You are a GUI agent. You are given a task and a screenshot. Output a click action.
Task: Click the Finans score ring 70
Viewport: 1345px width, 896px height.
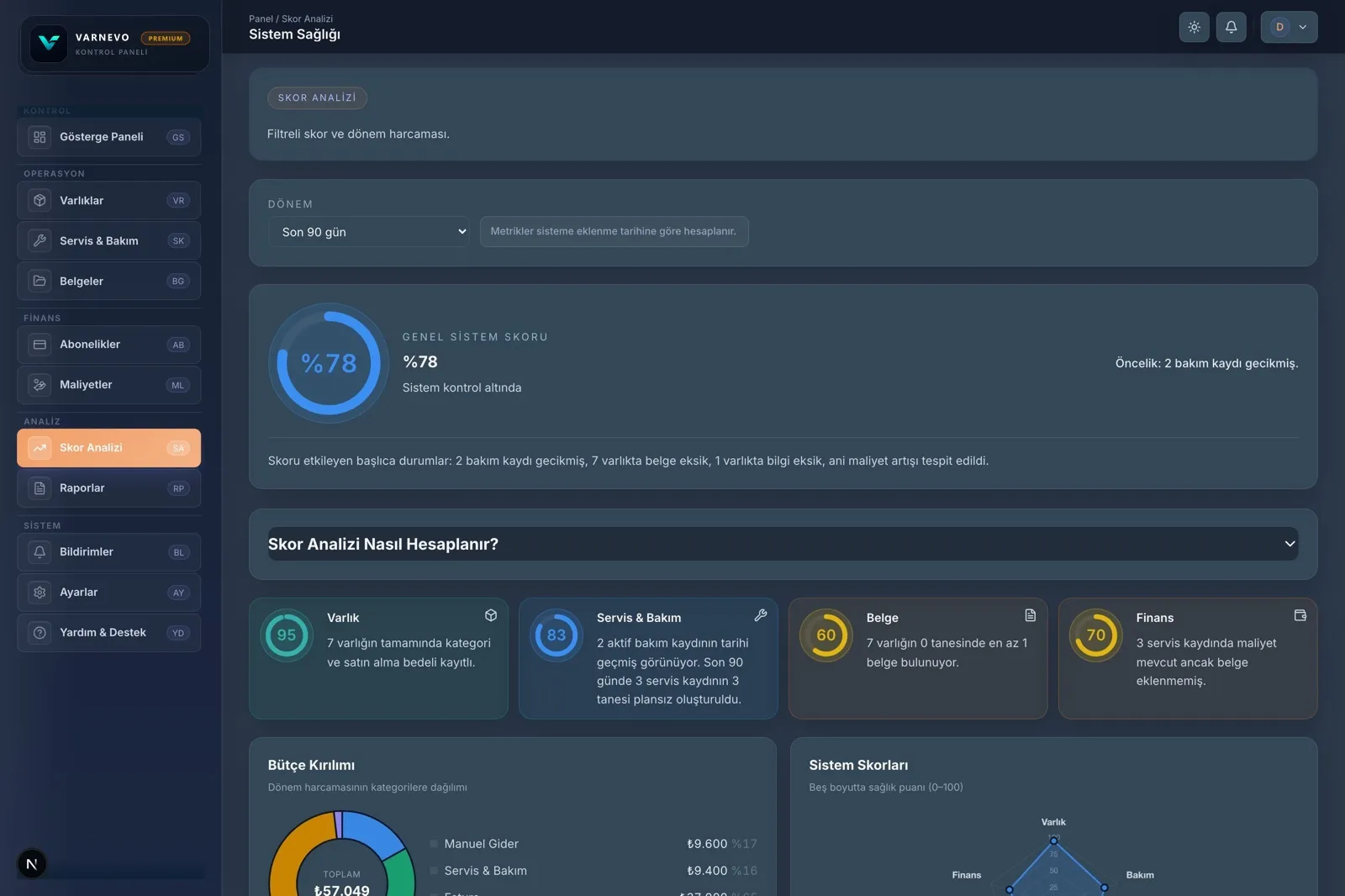tap(1096, 635)
